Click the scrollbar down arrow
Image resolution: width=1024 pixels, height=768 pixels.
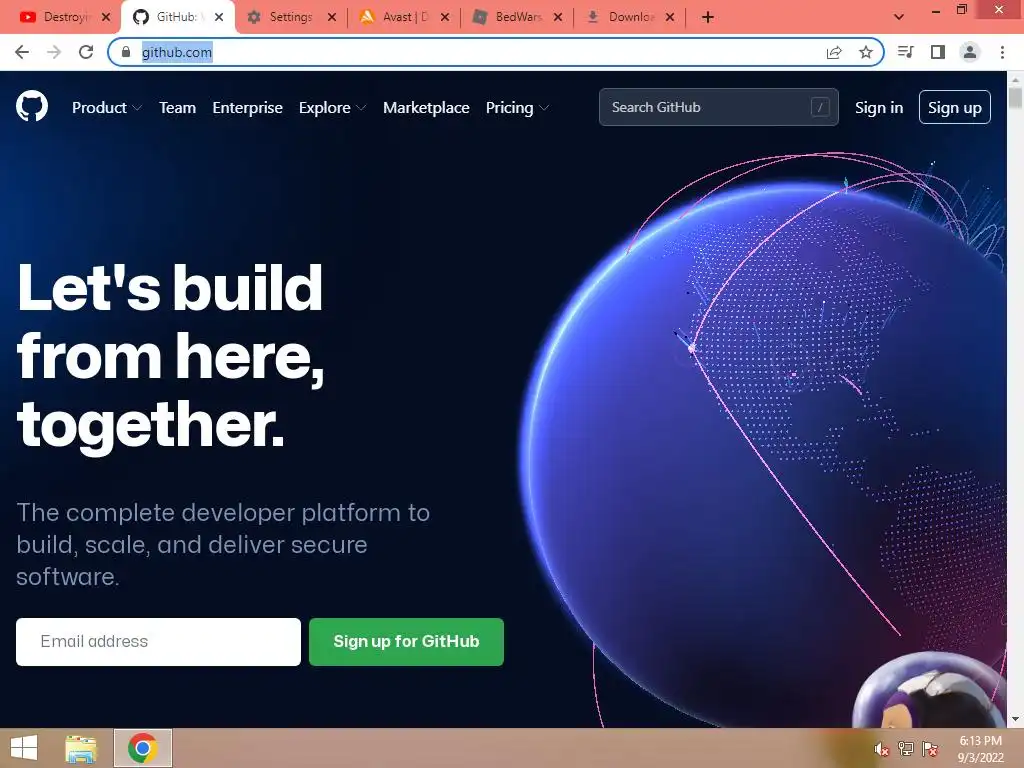pos(1015,719)
